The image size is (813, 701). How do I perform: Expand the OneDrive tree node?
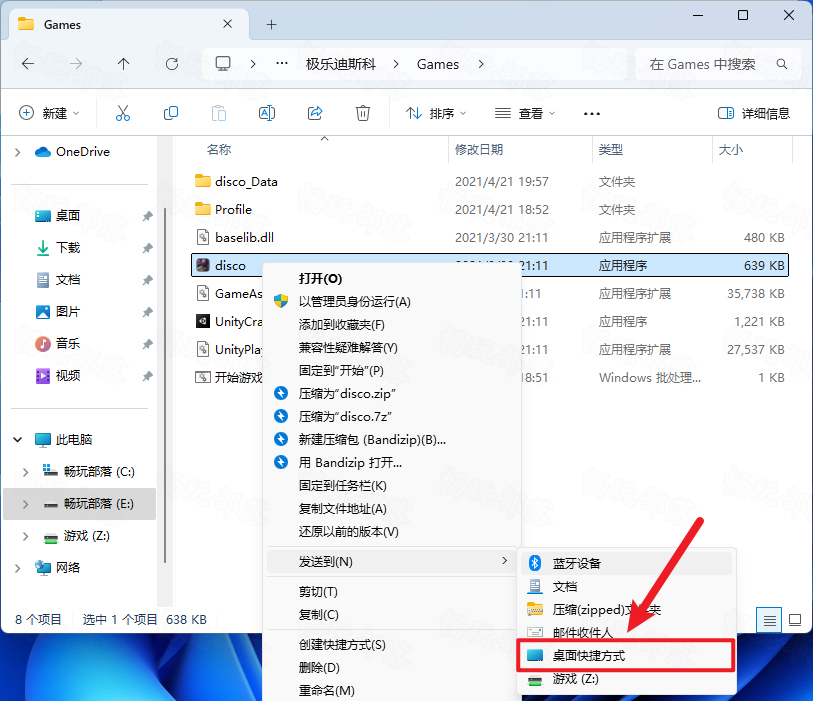pyautogui.click(x=18, y=152)
